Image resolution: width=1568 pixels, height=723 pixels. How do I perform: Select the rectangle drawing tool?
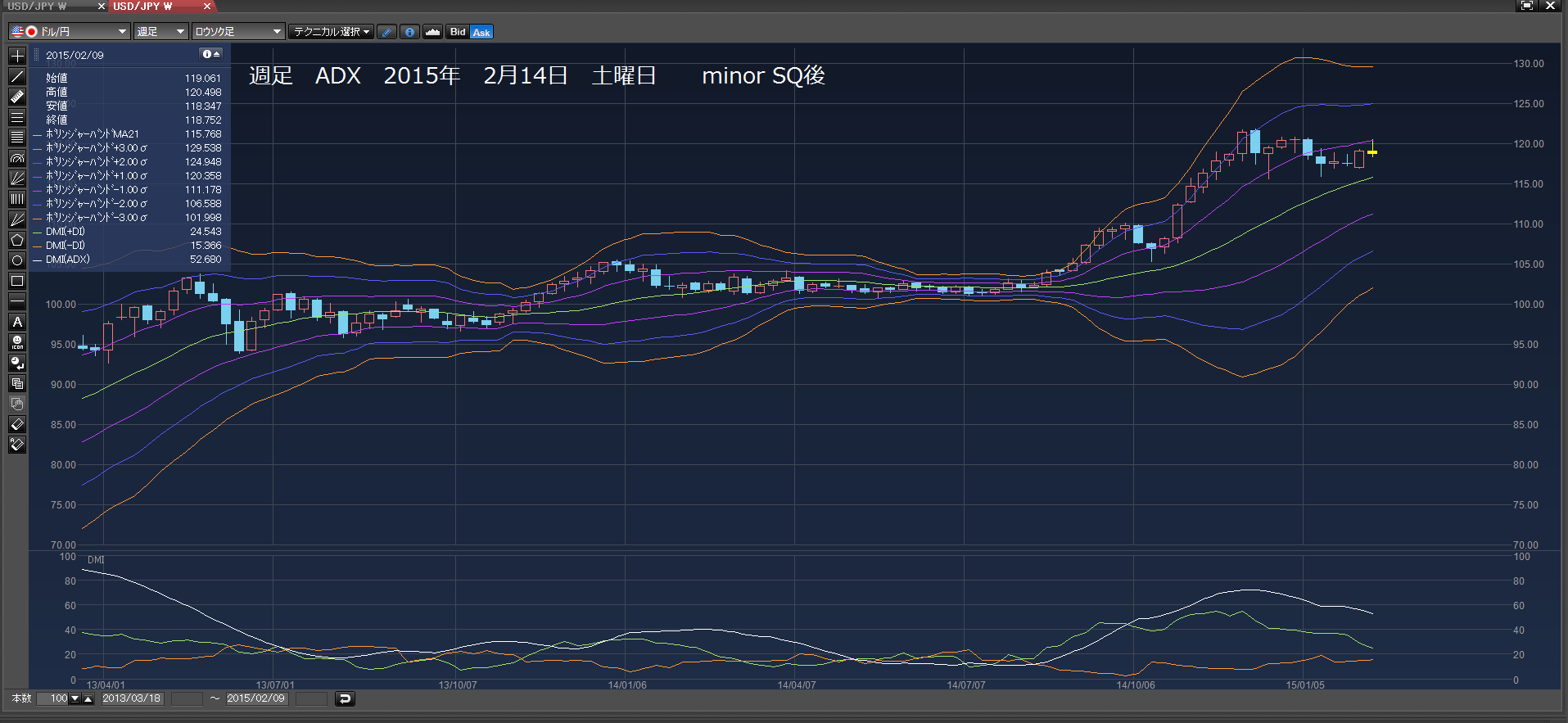(x=17, y=281)
